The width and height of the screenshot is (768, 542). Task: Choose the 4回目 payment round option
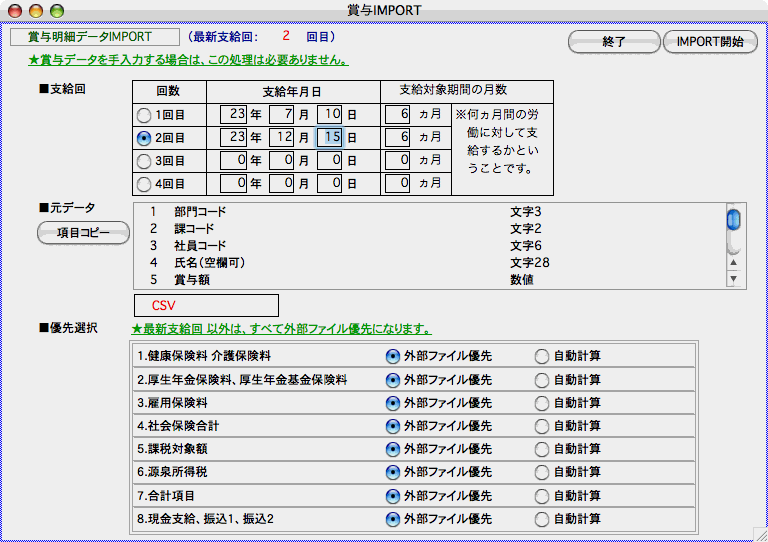[x=144, y=184]
